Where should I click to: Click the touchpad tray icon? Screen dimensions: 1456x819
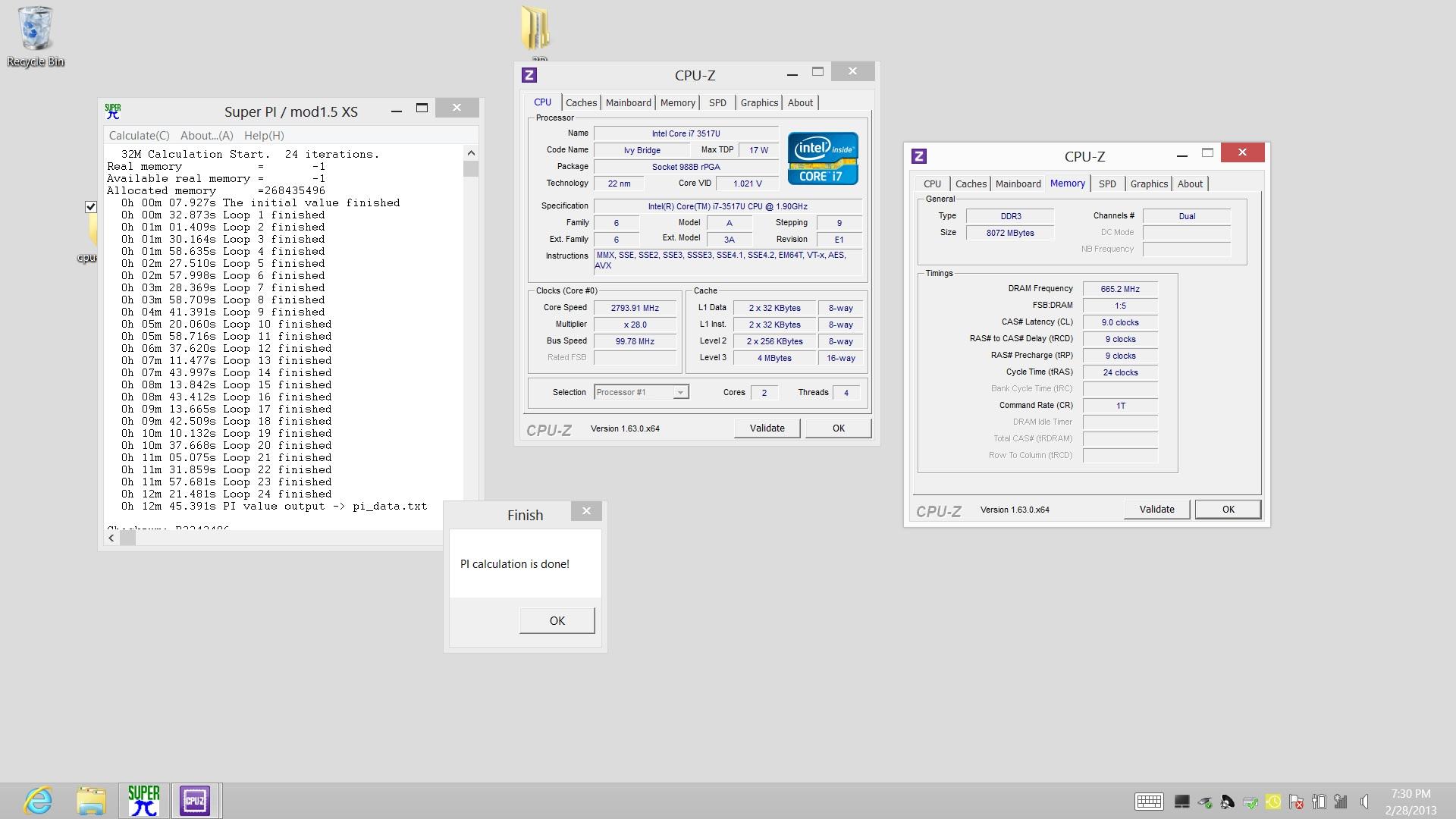click(x=1181, y=802)
